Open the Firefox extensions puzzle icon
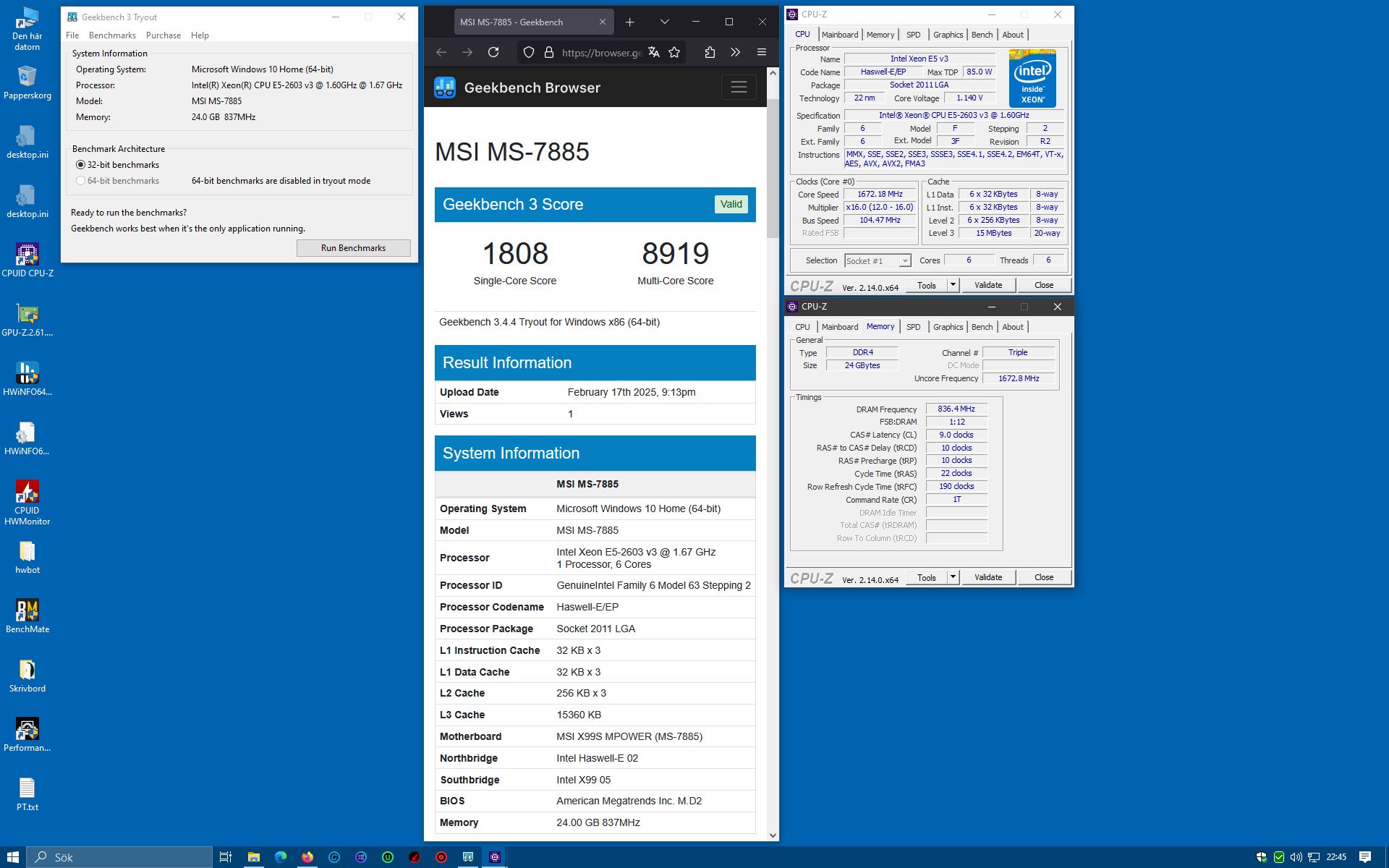Viewport: 1389px width, 868px height. (710, 52)
